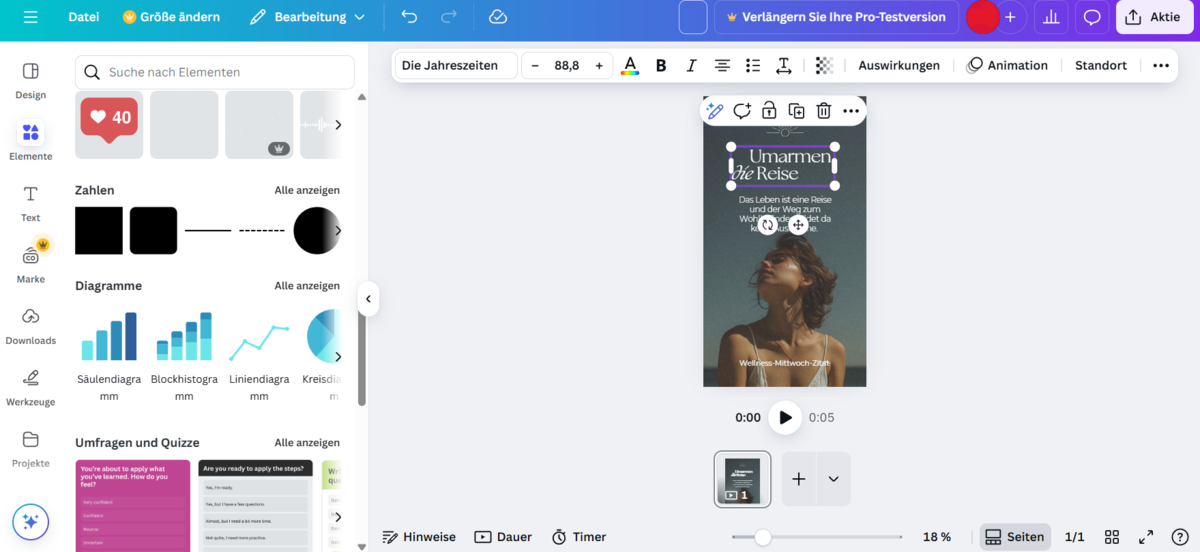The width and height of the screenshot is (1200, 552).
Task: Toggle bold formatting
Action: tap(661, 66)
